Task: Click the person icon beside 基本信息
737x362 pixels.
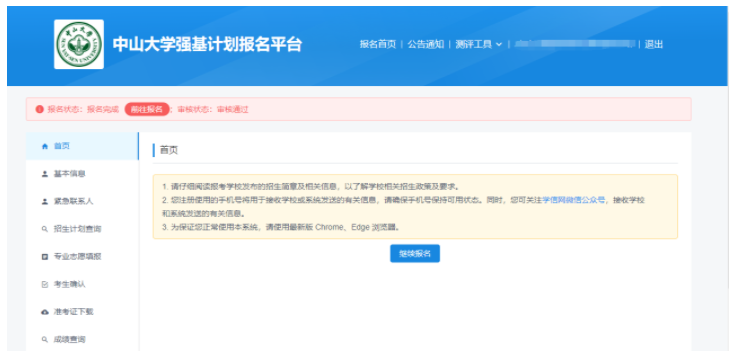Action: [45, 174]
